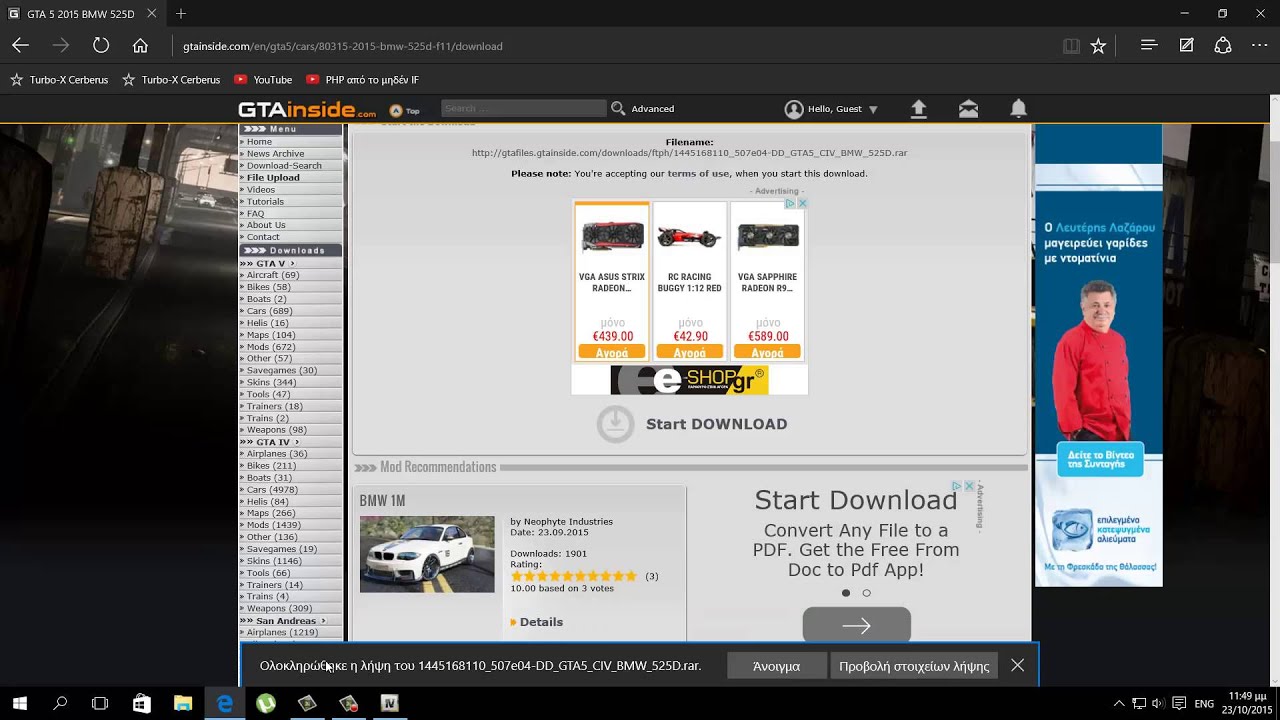Go to the browser home page
This screenshot has height=720, width=1280.
(140, 46)
